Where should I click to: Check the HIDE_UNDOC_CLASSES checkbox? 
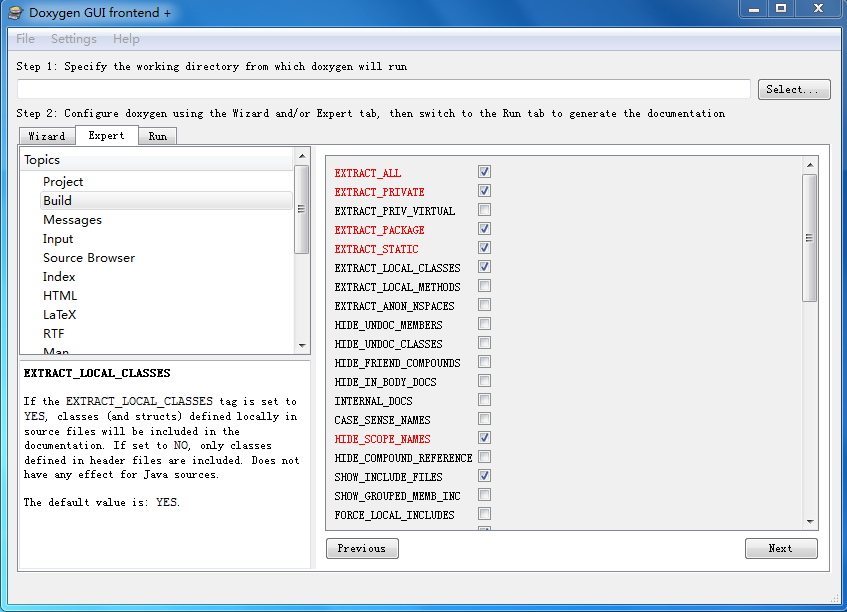485,343
